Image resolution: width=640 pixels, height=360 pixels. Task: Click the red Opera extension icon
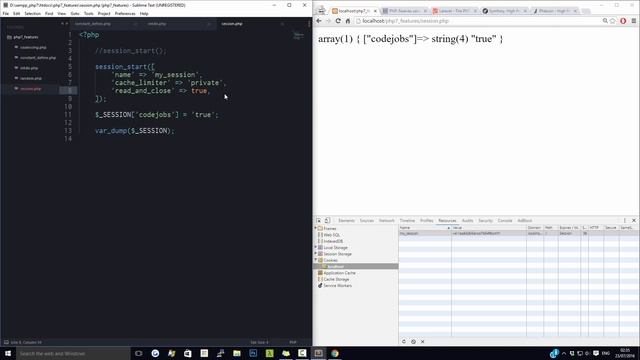point(623,21)
